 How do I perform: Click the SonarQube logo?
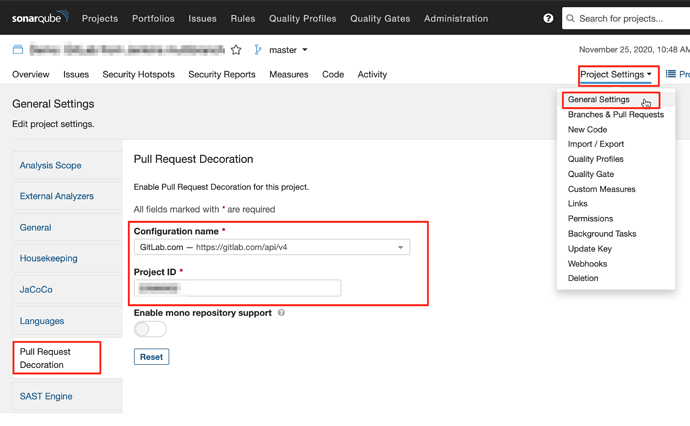[x=40, y=17]
